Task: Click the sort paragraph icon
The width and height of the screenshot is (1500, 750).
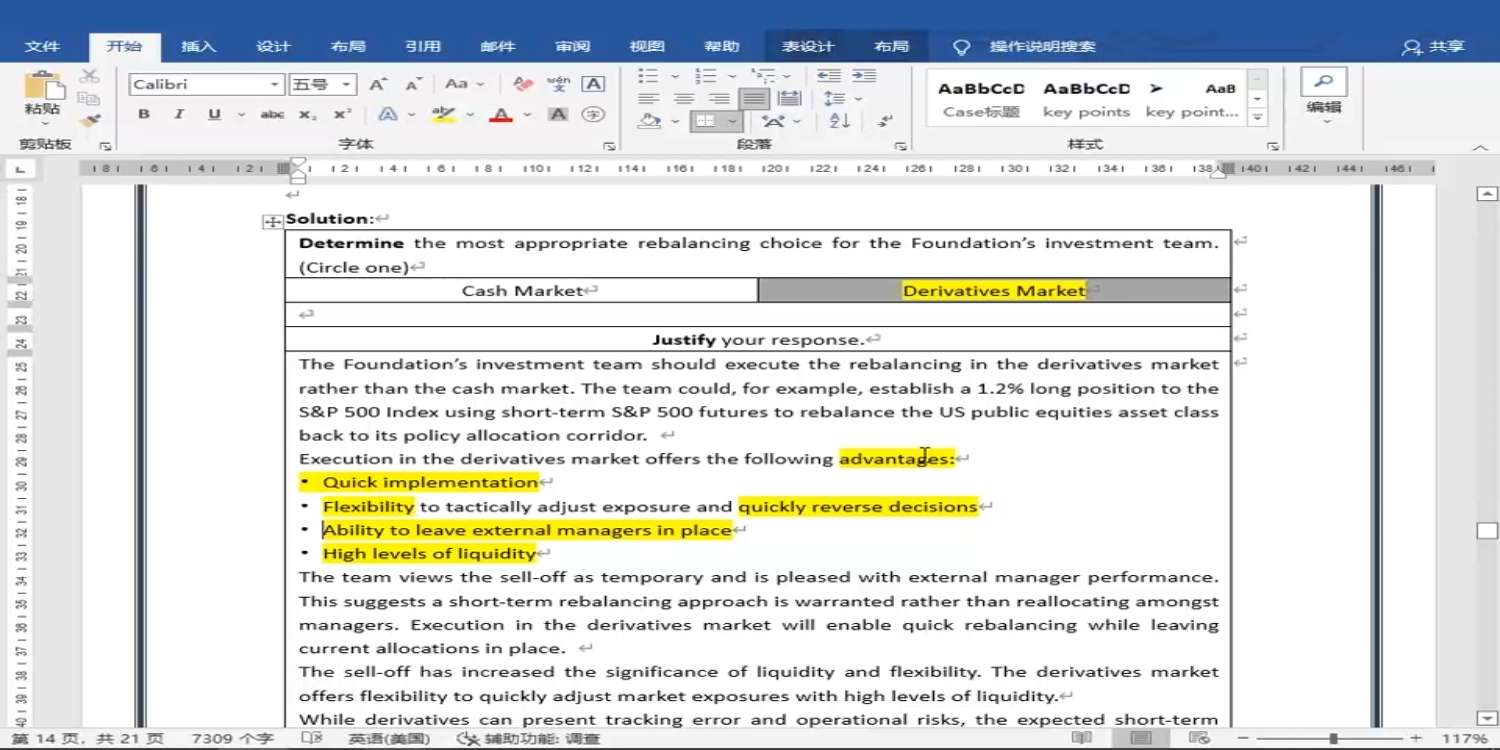Action: [839, 121]
